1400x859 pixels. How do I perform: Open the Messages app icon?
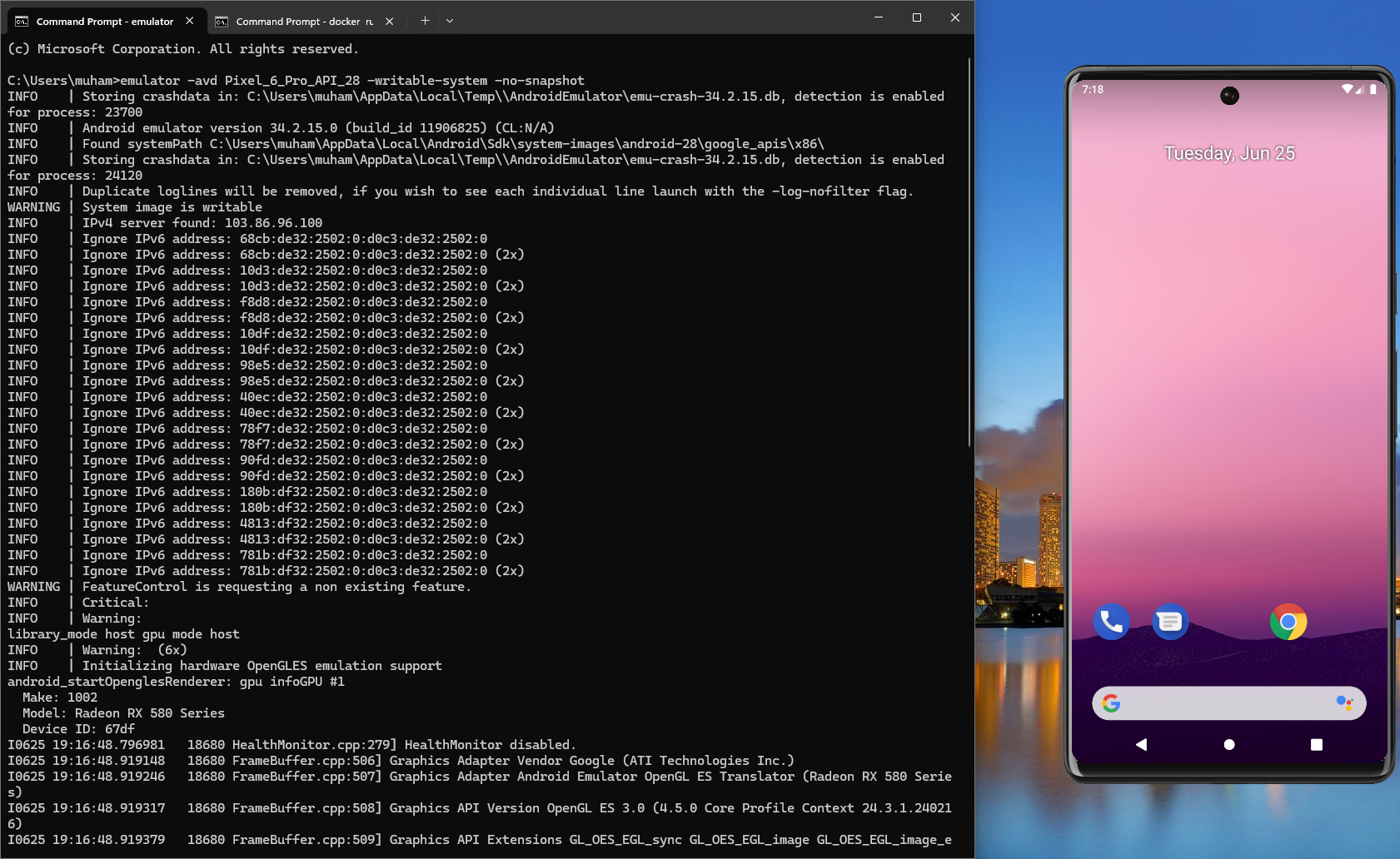pos(1170,621)
